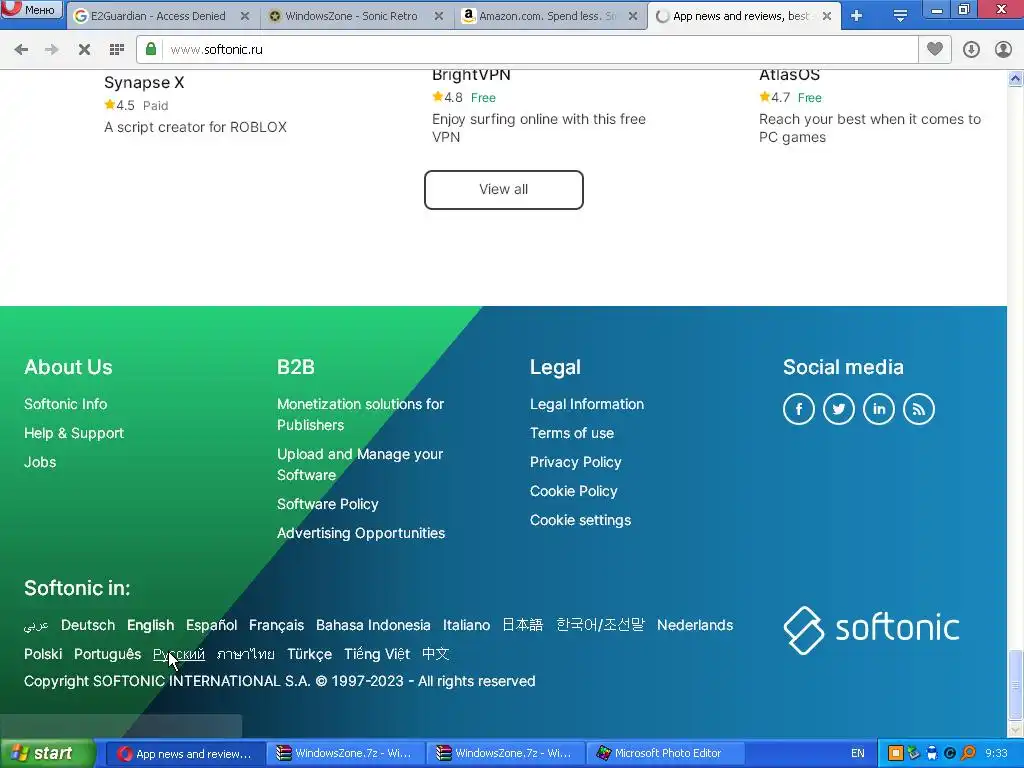Image resolution: width=1024 pixels, height=768 pixels.
Task: Select Polski language
Action: (43, 654)
